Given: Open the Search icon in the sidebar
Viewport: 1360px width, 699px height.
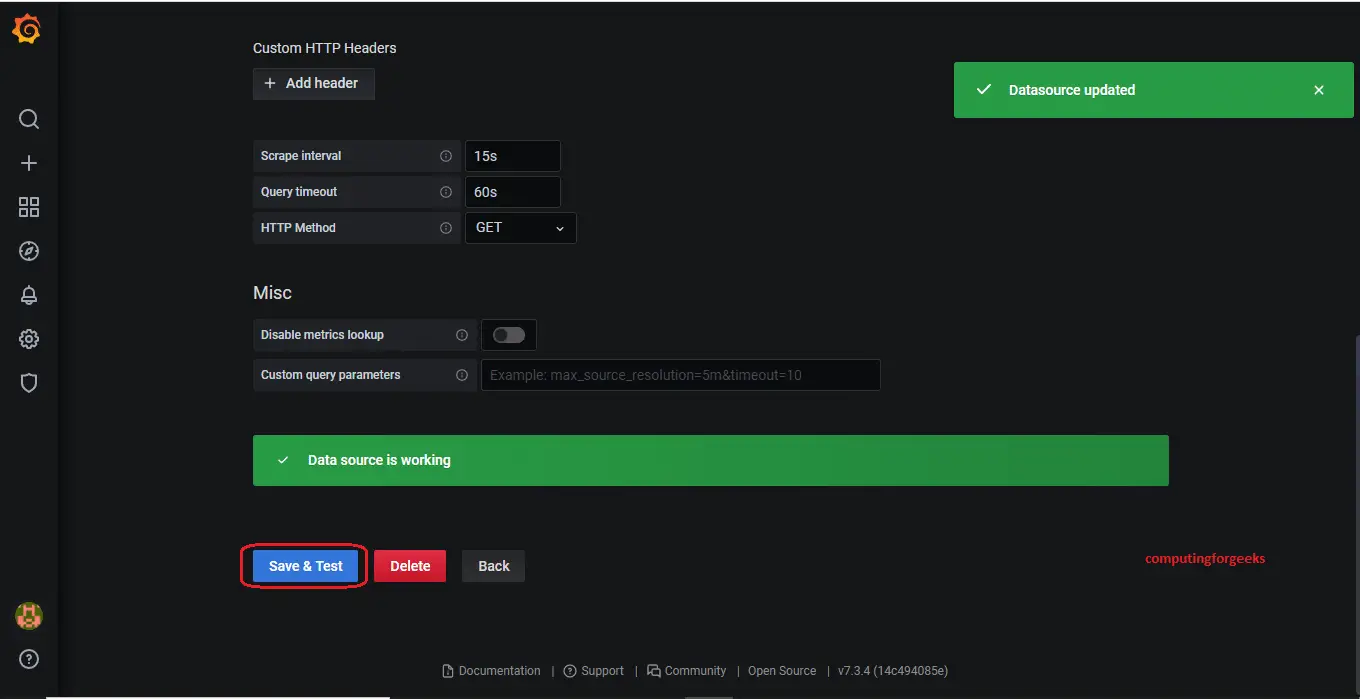Looking at the screenshot, I should (28, 118).
